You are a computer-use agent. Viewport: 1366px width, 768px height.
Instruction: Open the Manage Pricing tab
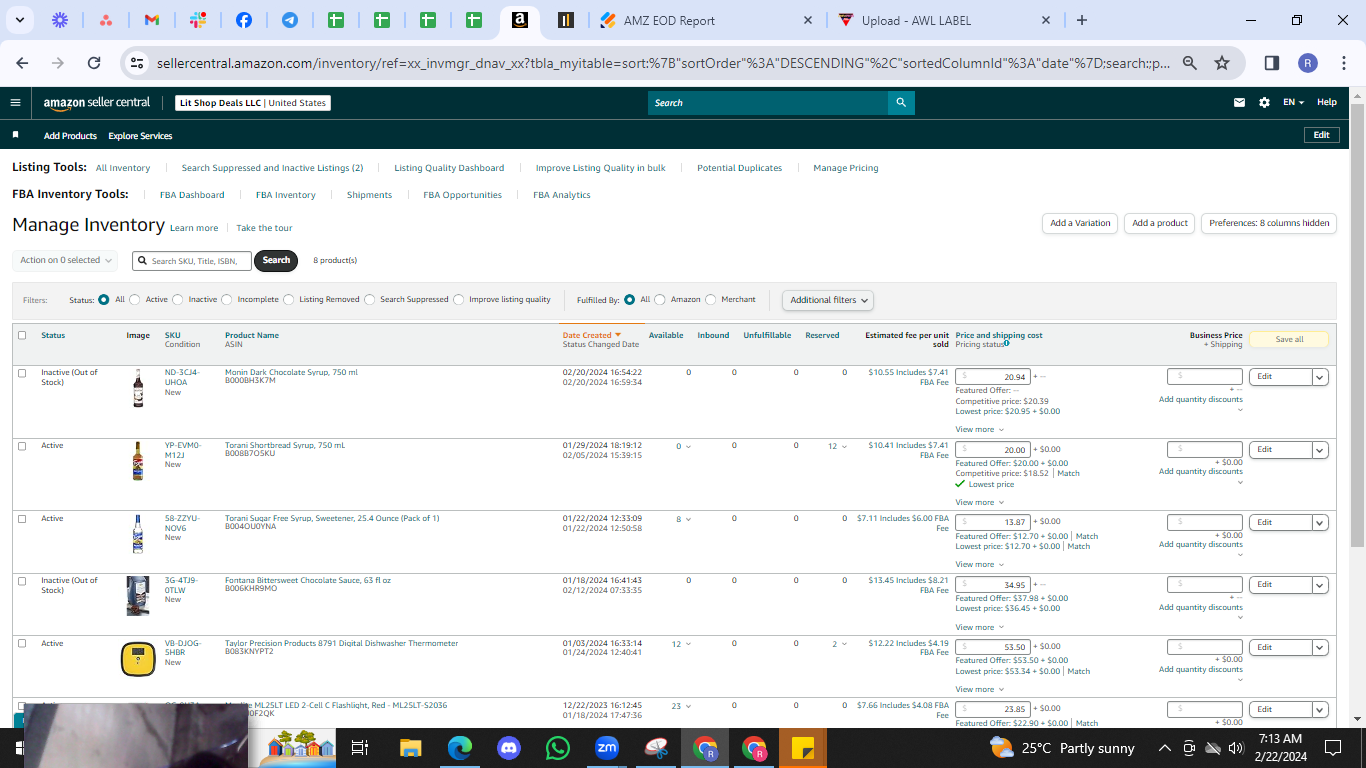[x=846, y=168]
